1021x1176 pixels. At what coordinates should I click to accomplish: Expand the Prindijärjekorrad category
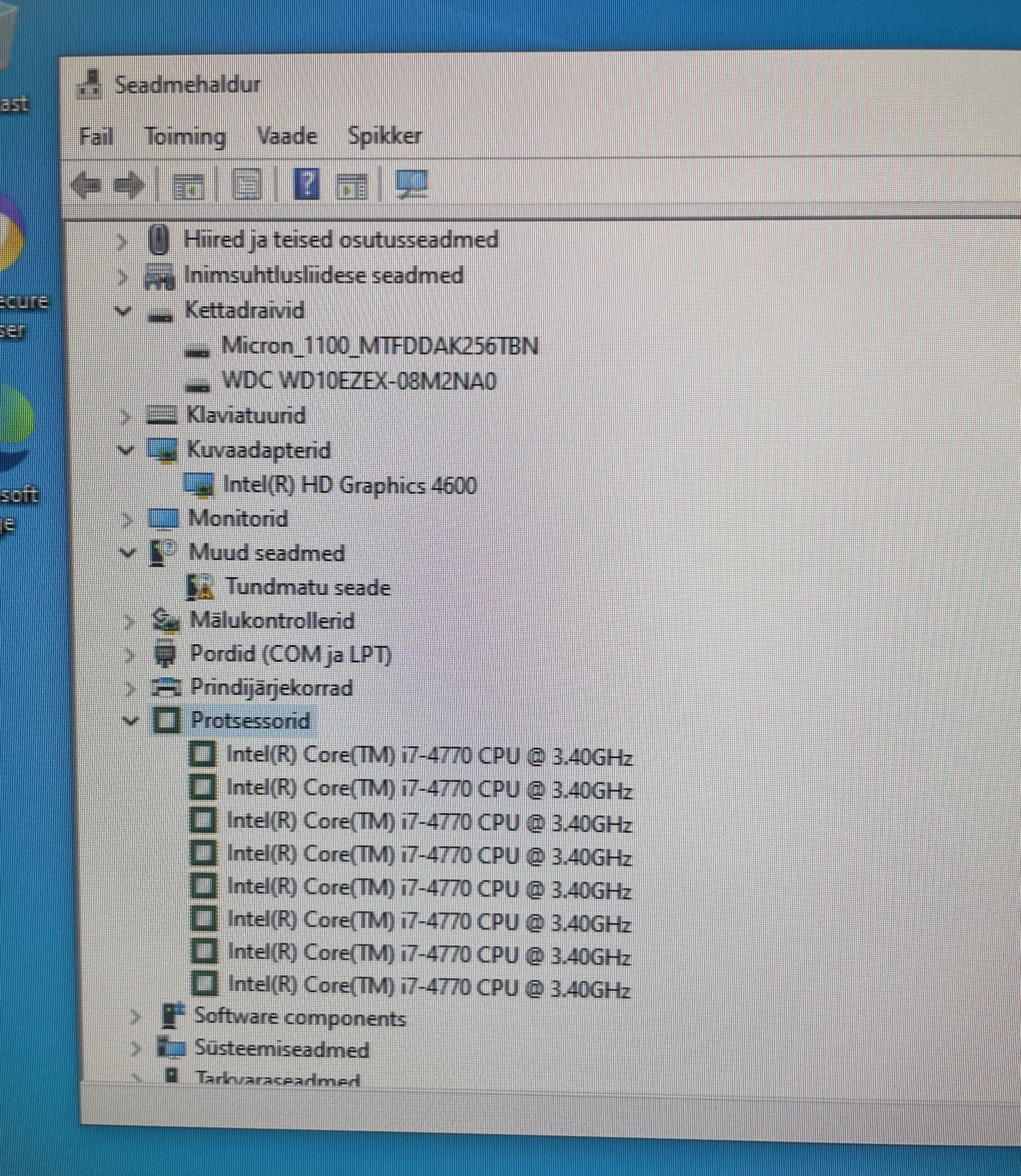point(130,688)
